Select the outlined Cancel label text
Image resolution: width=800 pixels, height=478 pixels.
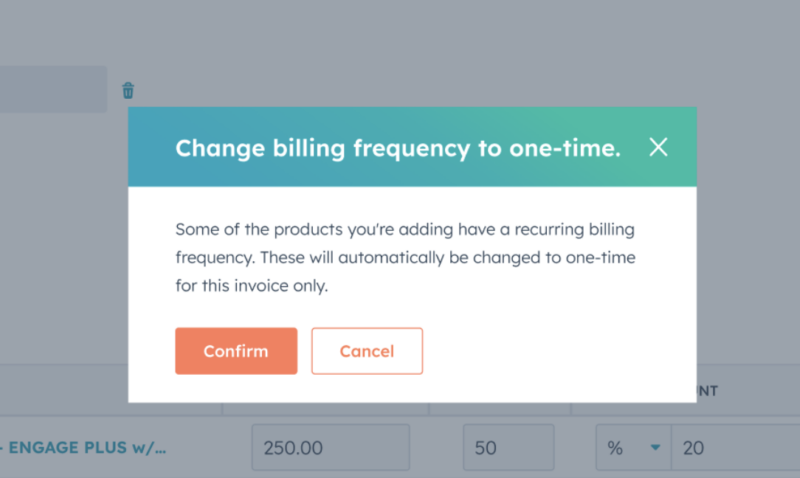367,351
